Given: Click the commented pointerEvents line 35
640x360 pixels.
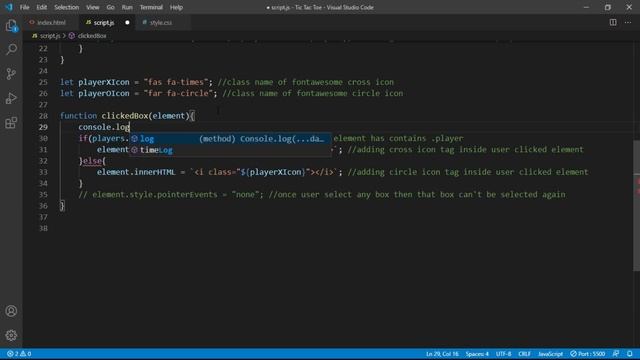Looking at the screenshot, I should [x=322, y=195].
